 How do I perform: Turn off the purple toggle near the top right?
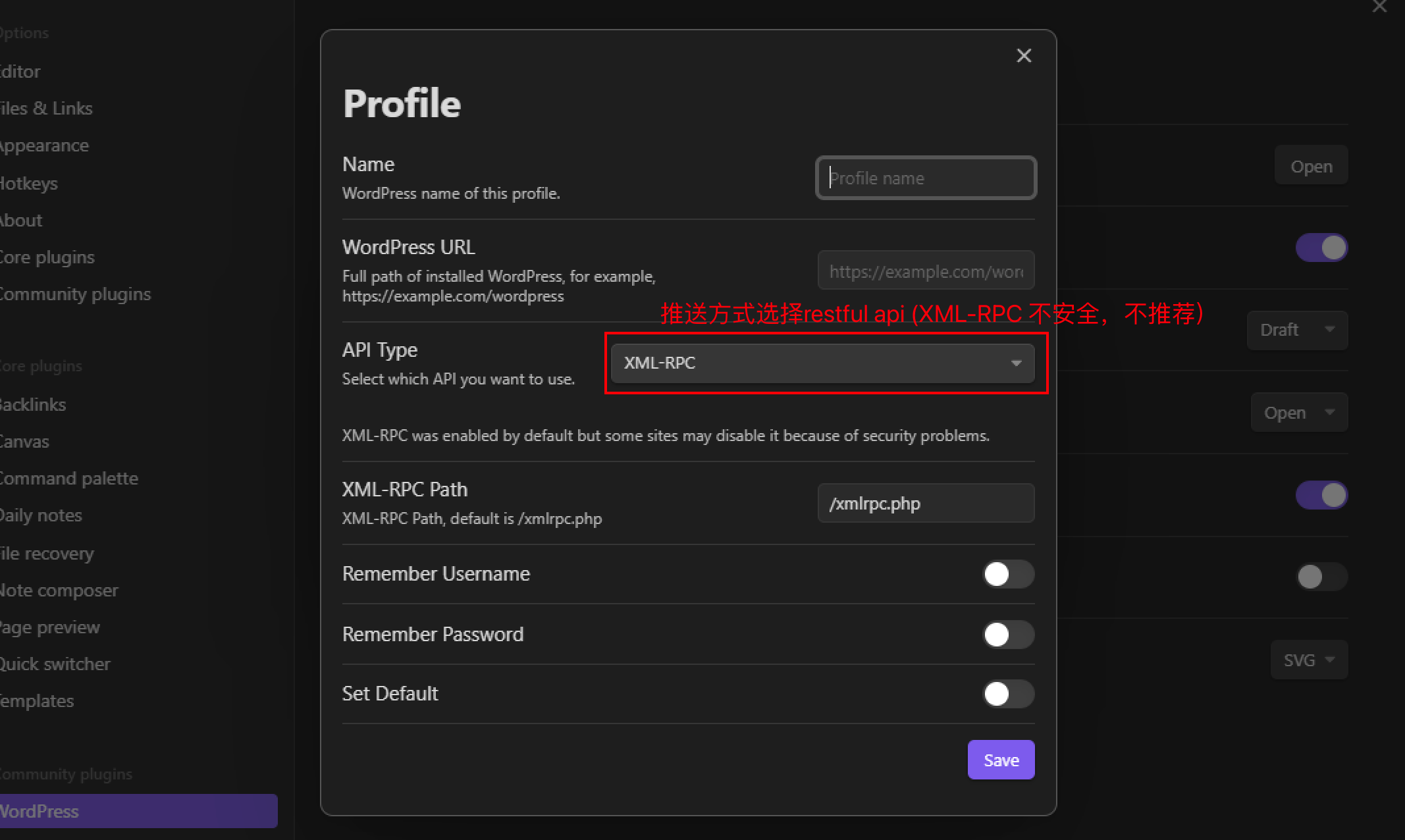(1321, 248)
